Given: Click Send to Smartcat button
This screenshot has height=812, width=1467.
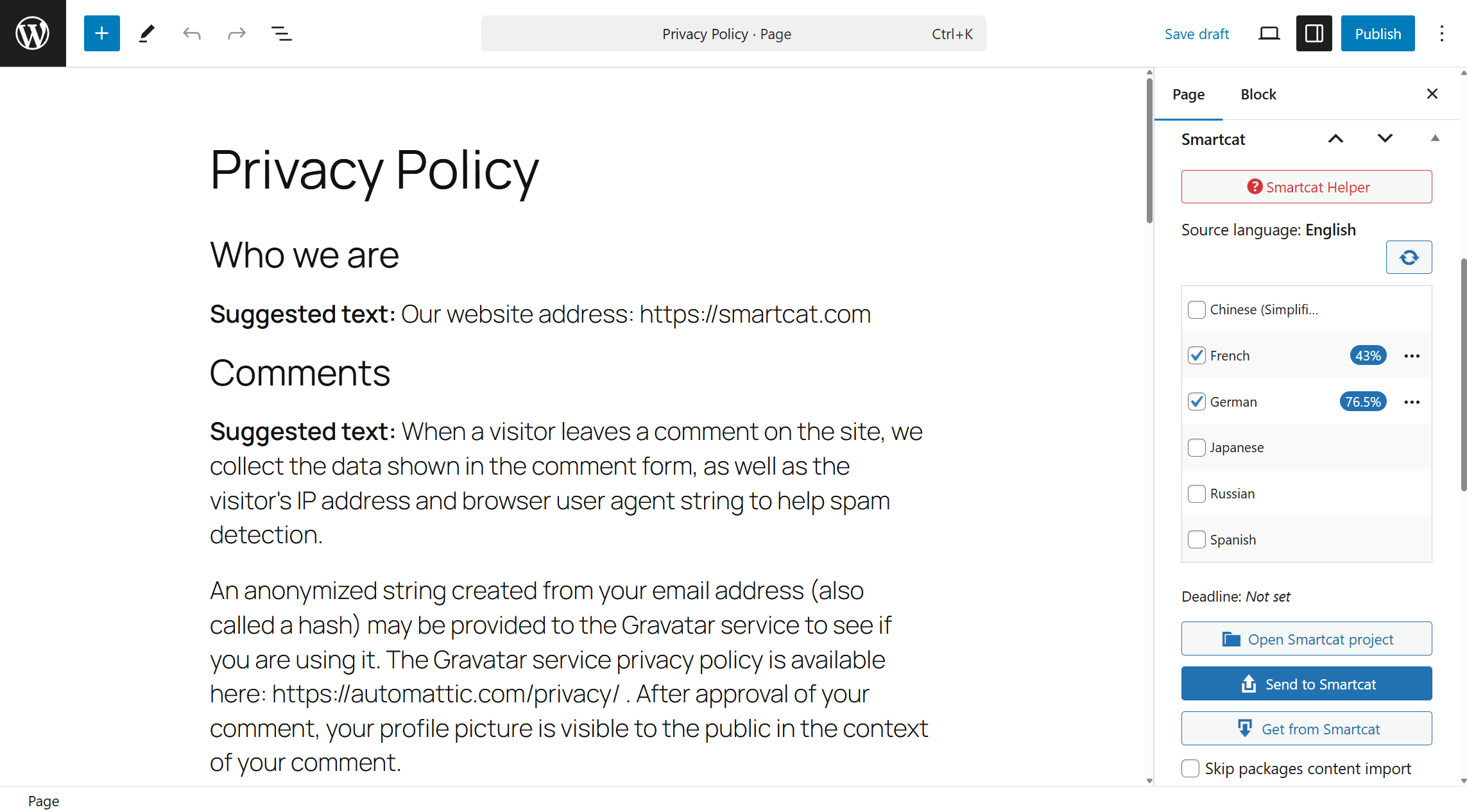Looking at the screenshot, I should 1306,684.
